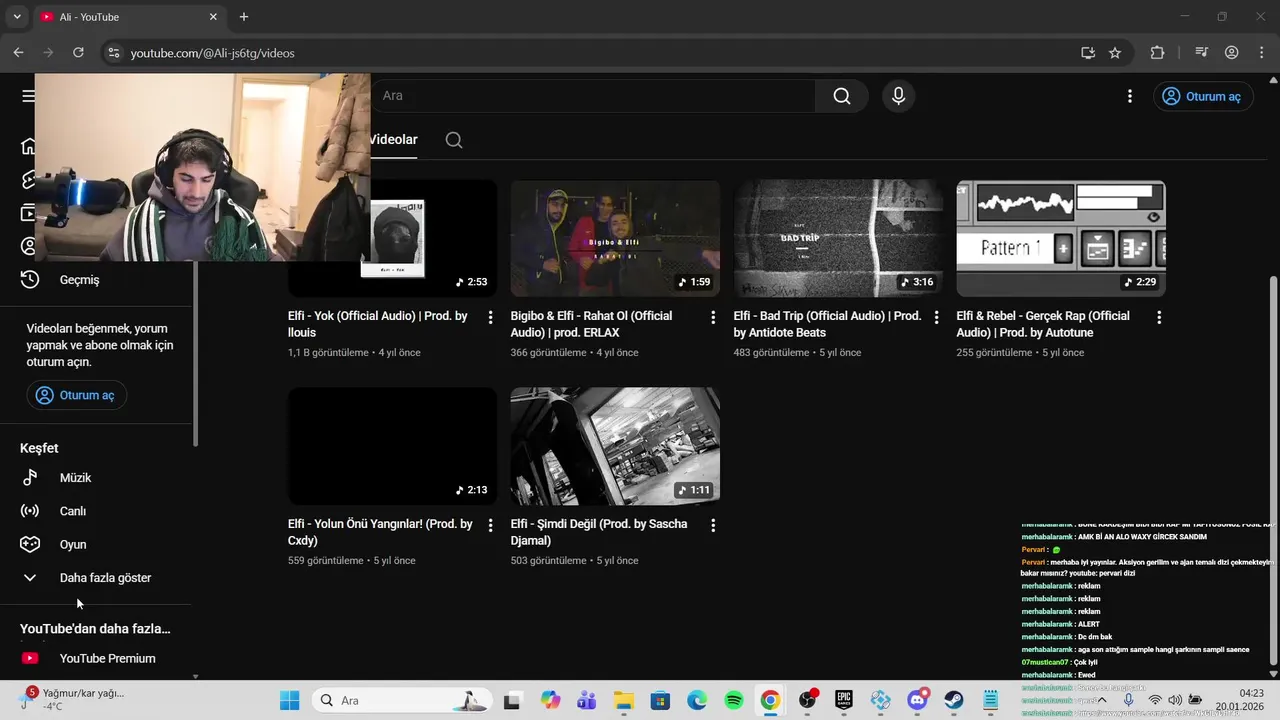Go back with the browser back arrow
1280x720 pixels.
18,53
